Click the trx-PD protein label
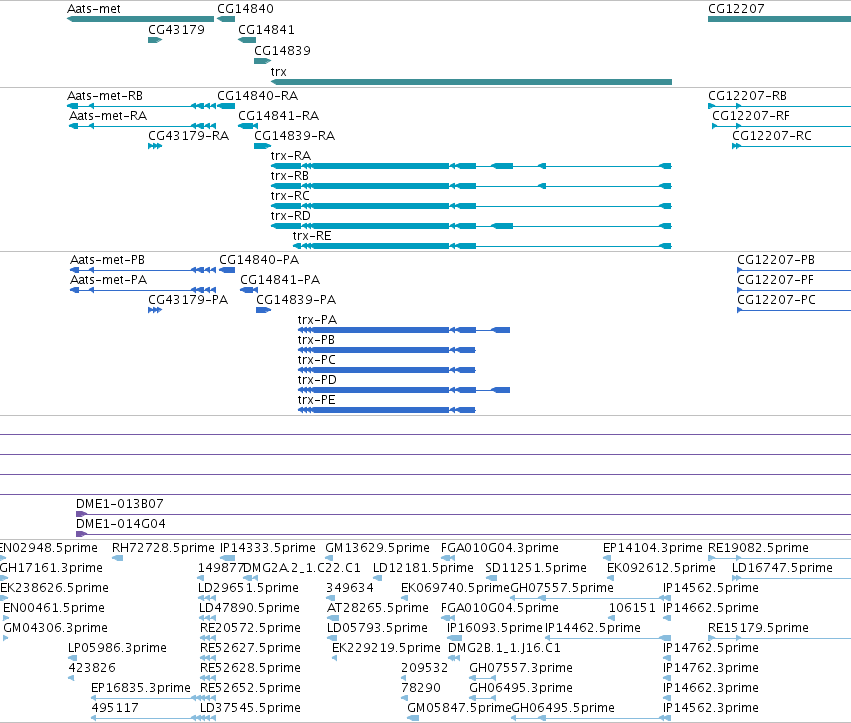The image size is (851, 723). [x=317, y=380]
